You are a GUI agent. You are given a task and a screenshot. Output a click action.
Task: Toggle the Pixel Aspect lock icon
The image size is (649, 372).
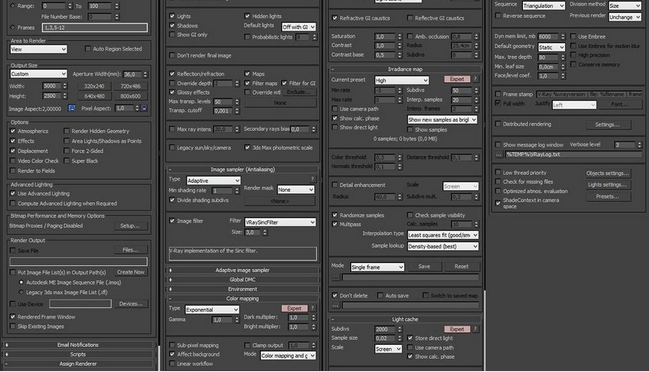coord(144,108)
